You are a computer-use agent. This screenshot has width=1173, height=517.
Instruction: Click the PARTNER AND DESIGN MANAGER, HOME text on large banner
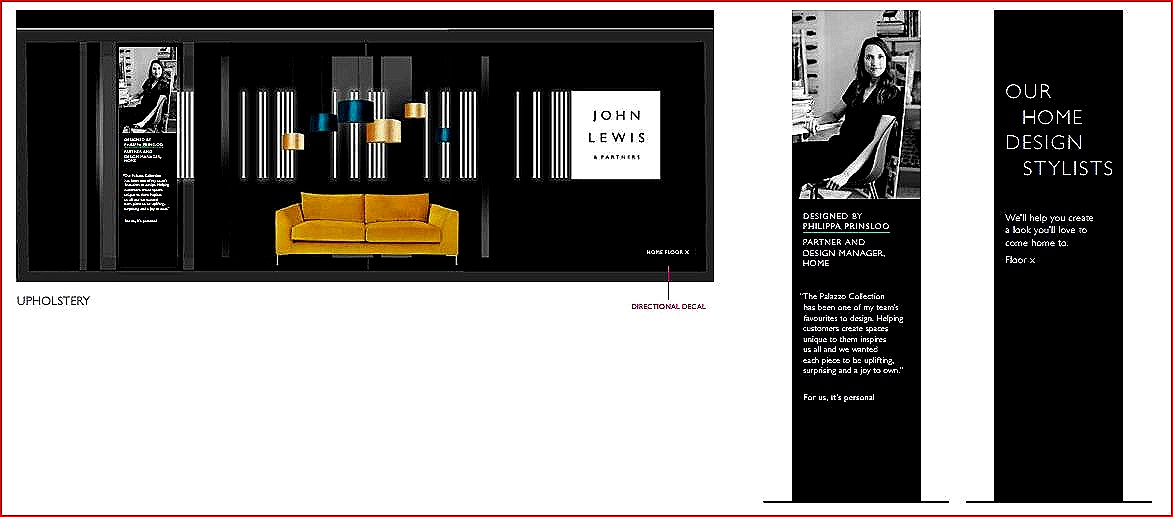[845, 253]
